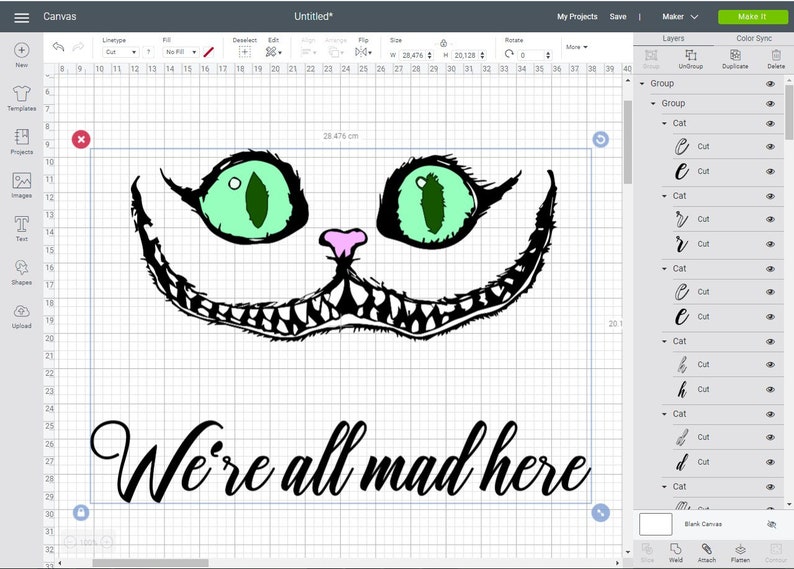Hide the first Cat layer group
The height and width of the screenshot is (569, 794).
pyautogui.click(x=770, y=124)
